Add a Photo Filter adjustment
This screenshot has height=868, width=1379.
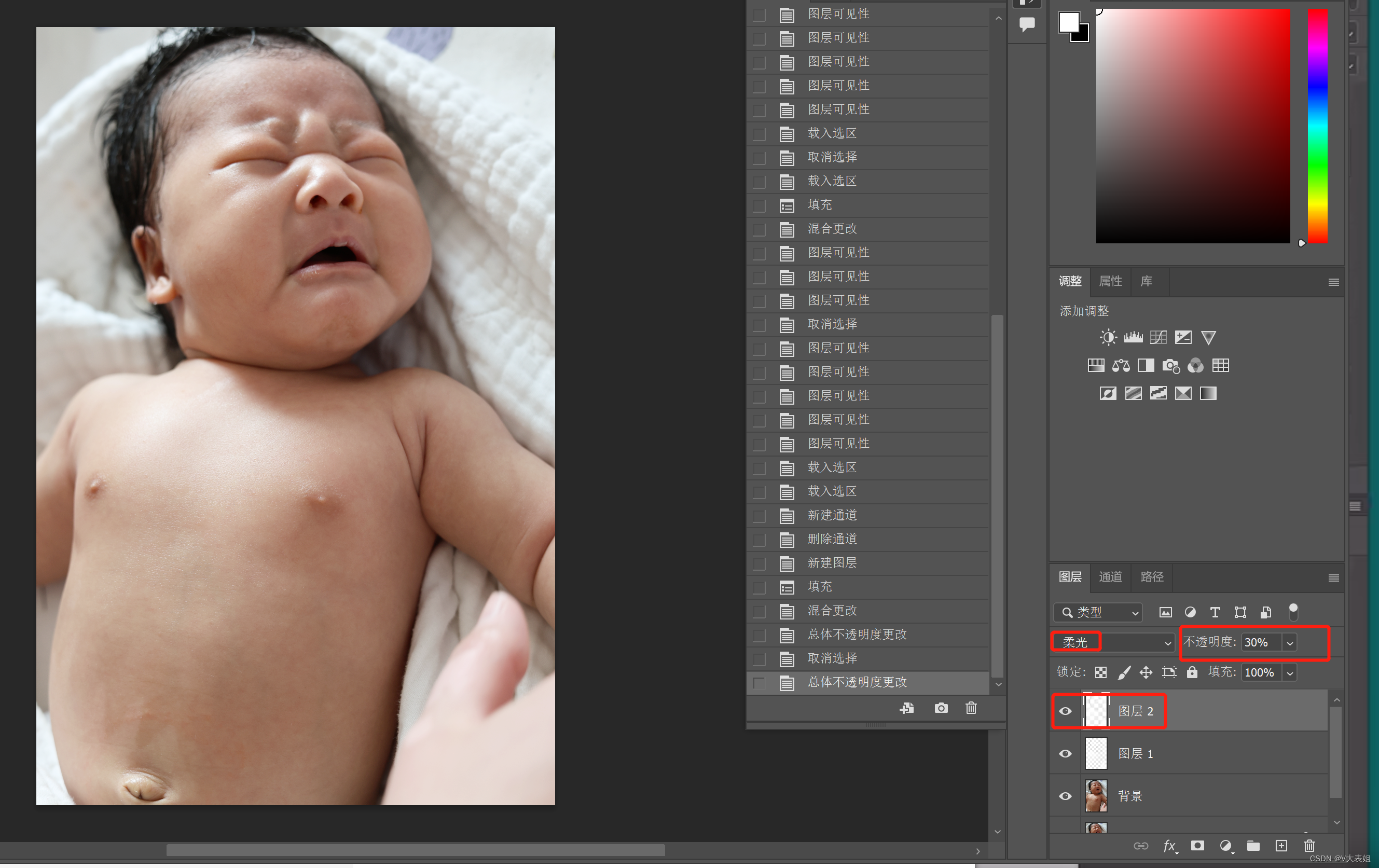pyautogui.click(x=1170, y=365)
